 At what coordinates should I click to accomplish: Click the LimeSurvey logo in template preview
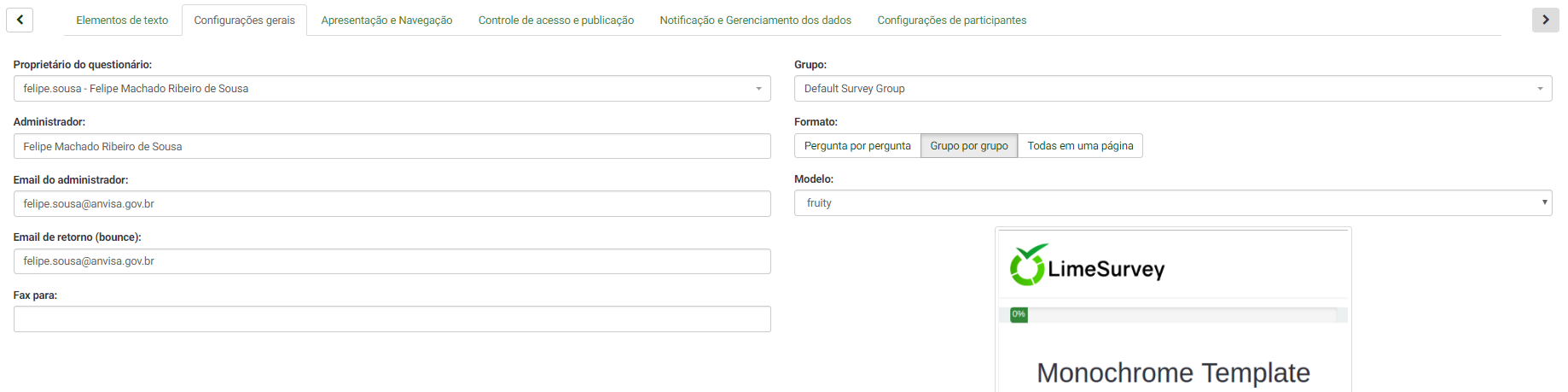[1087, 266]
